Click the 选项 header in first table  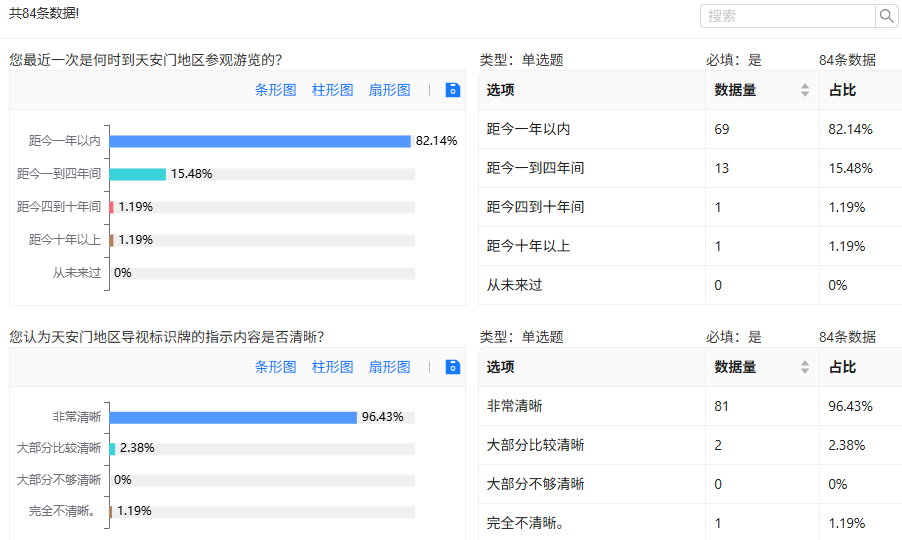click(x=501, y=91)
